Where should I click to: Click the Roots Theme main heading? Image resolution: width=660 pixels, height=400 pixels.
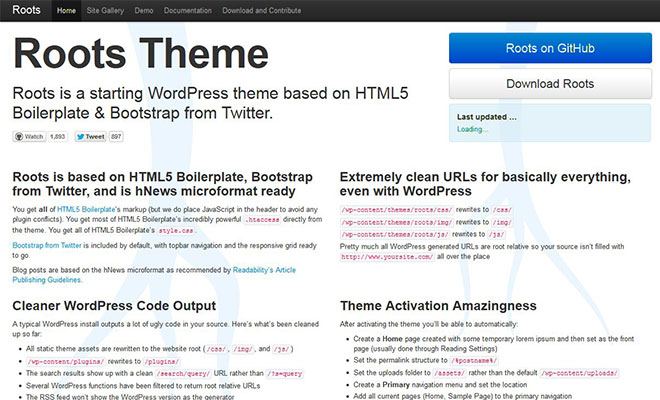141,53
